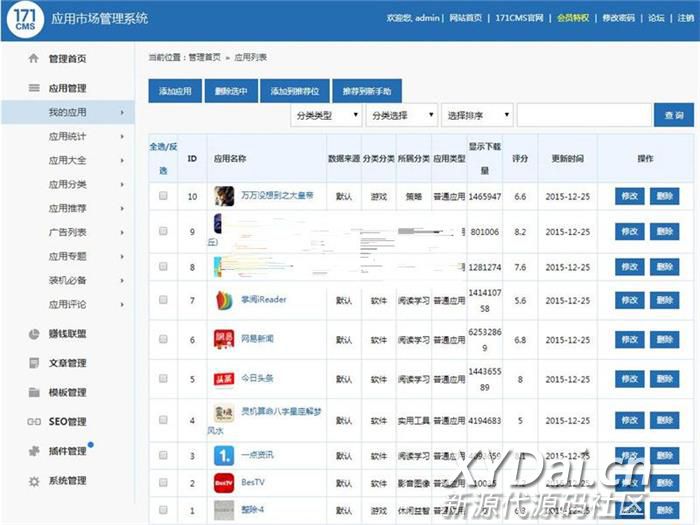Click 修改 for app ID 10
Image resolution: width=700 pixels, height=525 pixels.
click(x=629, y=196)
